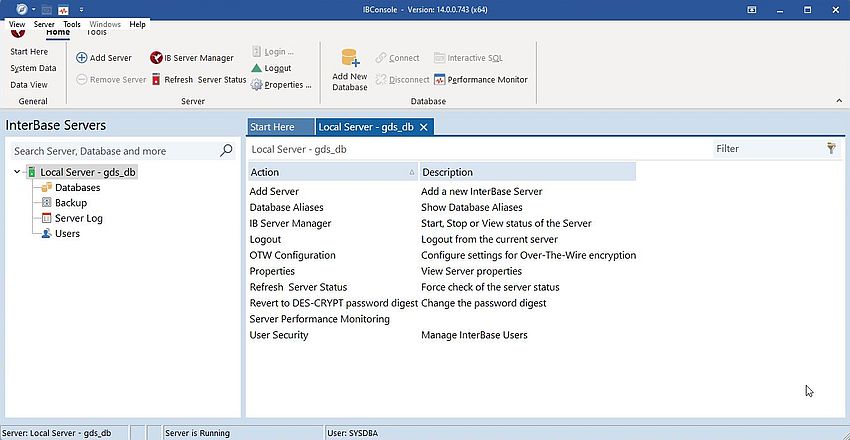This screenshot has width=850, height=440.
Task: Click the search magnifier icon
Action: (226, 151)
